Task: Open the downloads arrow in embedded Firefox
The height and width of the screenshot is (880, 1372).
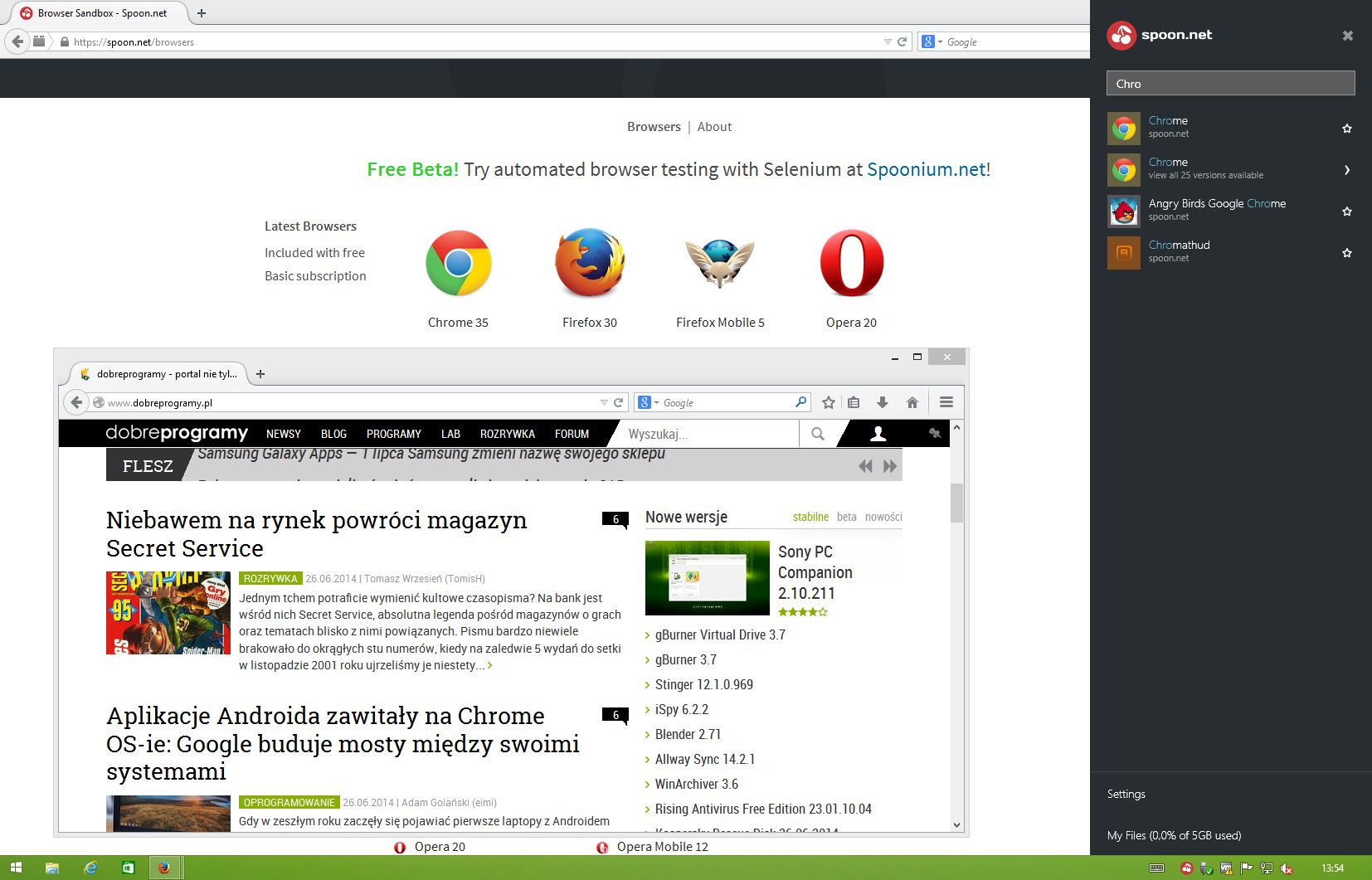Action: 883,402
